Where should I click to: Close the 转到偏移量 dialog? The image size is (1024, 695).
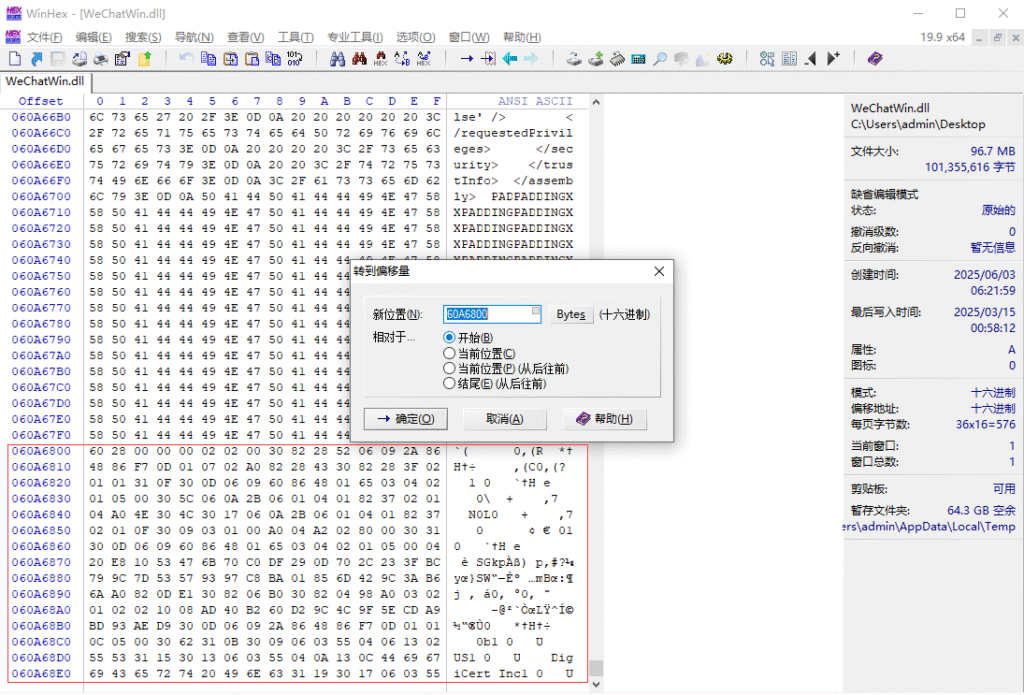click(659, 271)
